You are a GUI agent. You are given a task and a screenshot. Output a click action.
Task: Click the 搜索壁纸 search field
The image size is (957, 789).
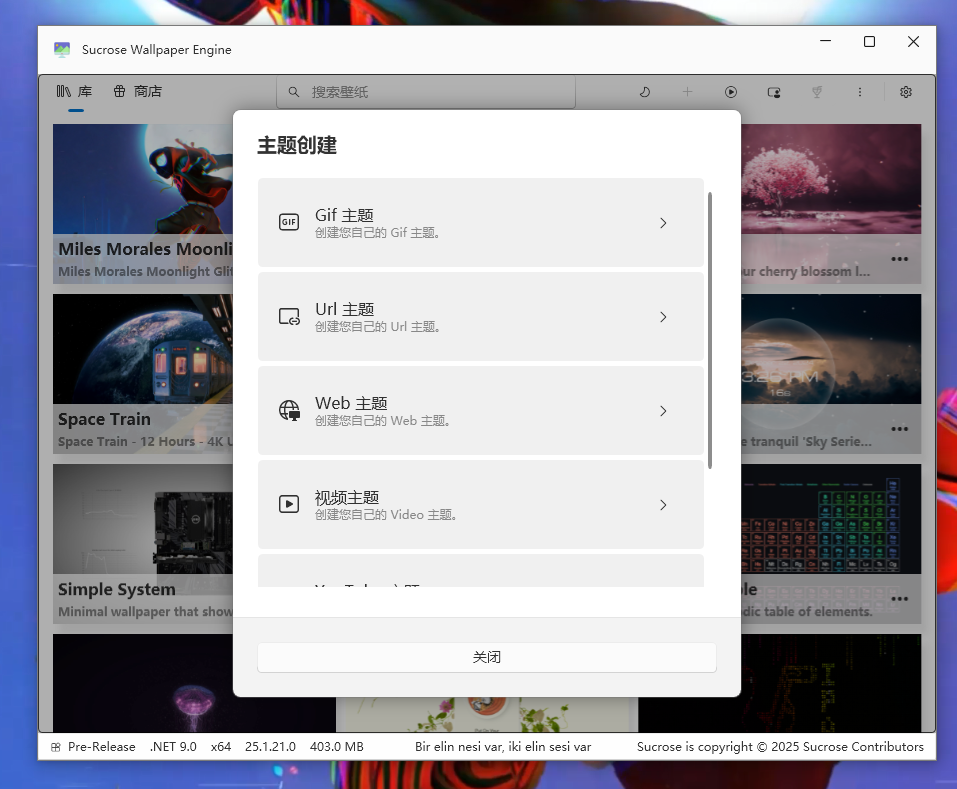[x=426, y=92]
